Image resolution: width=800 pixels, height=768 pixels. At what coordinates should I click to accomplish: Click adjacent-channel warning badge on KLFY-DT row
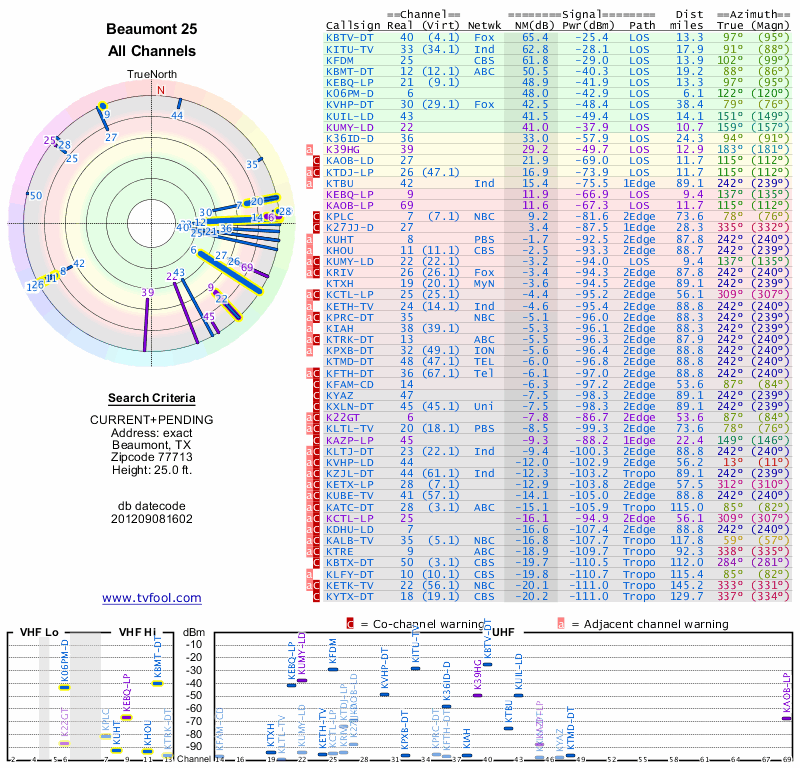309,574
